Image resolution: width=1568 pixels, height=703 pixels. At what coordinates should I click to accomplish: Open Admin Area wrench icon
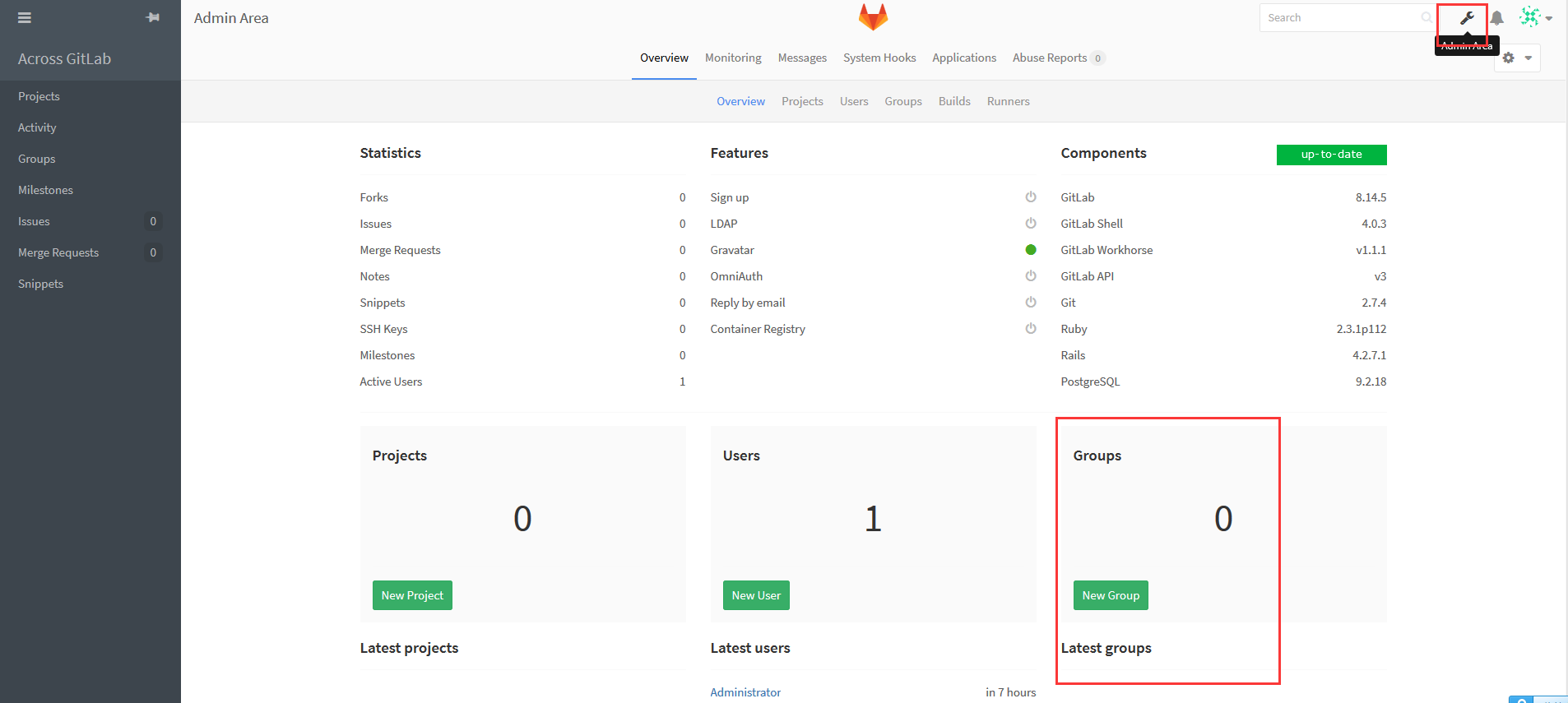pos(1467,18)
